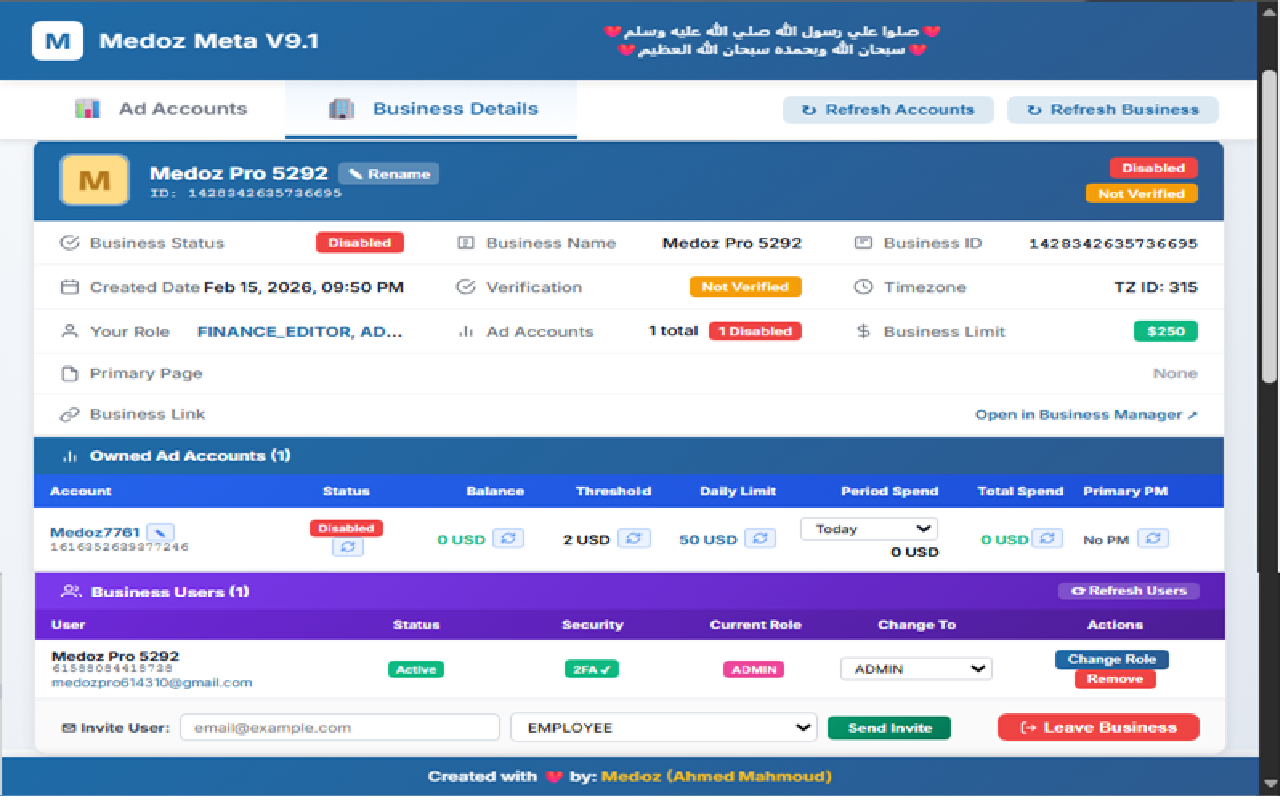Click the Feb 15, 2026, 09:50 PM date
This screenshot has width=1280, height=800.
(304, 287)
